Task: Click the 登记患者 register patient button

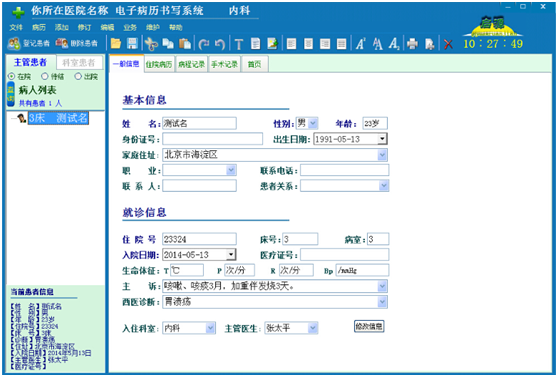Action: (29, 43)
